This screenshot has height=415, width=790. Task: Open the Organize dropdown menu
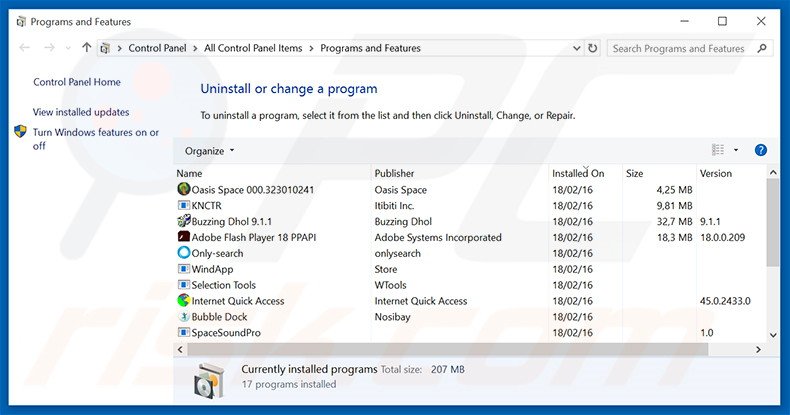(210, 150)
